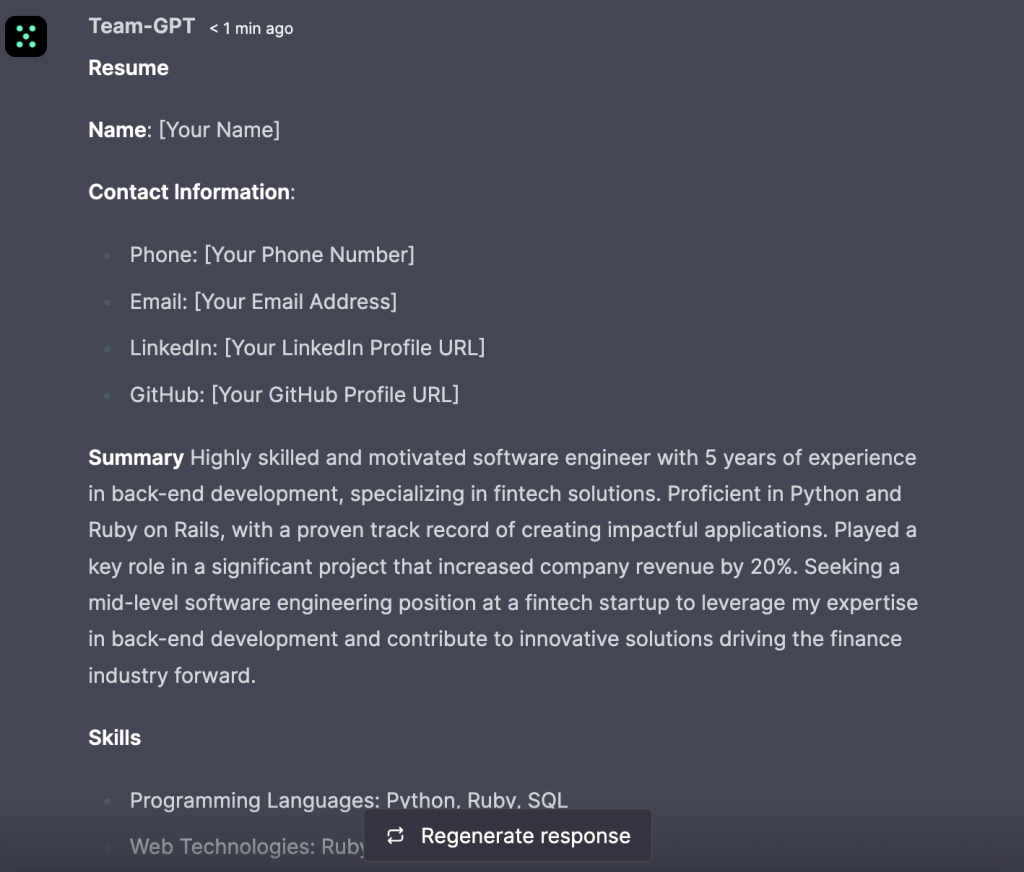Select the [Your Phone Number] placeholder
The height and width of the screenshot is (872, 1024).
pyautogui.click(x=309, y=255)
